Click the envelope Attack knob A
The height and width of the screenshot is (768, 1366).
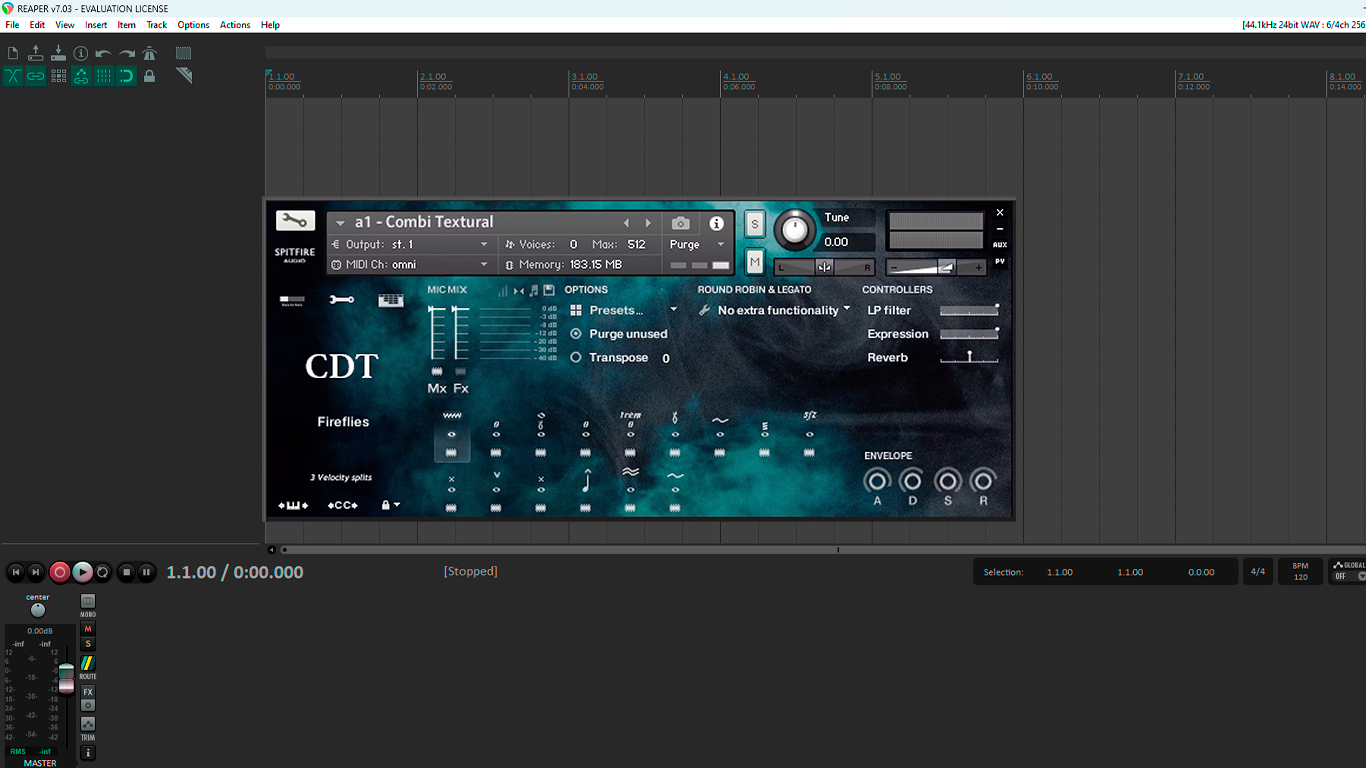click(878, 481)
